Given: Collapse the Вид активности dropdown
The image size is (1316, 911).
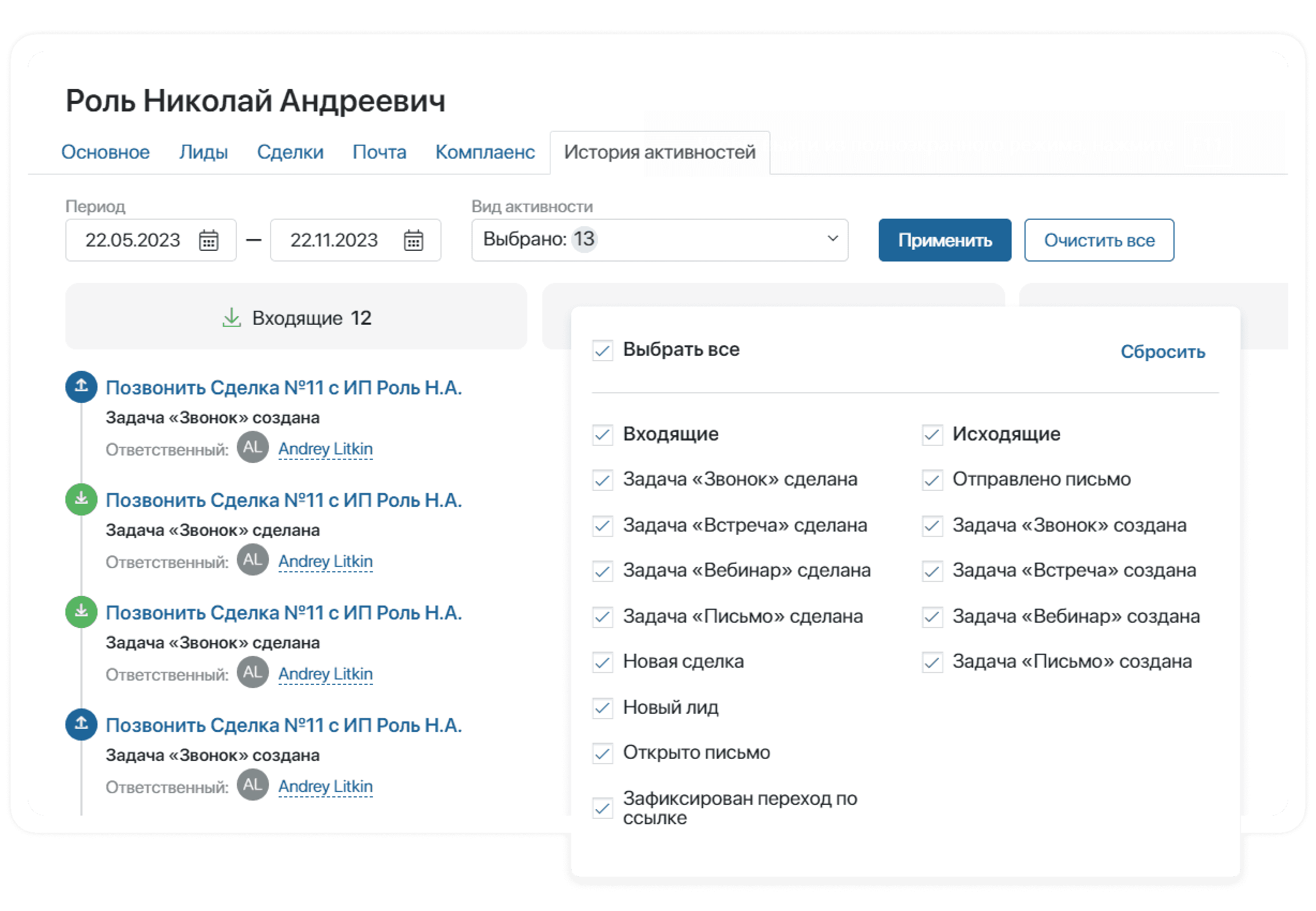Looking at the screenshot, I should click(659, 240).
